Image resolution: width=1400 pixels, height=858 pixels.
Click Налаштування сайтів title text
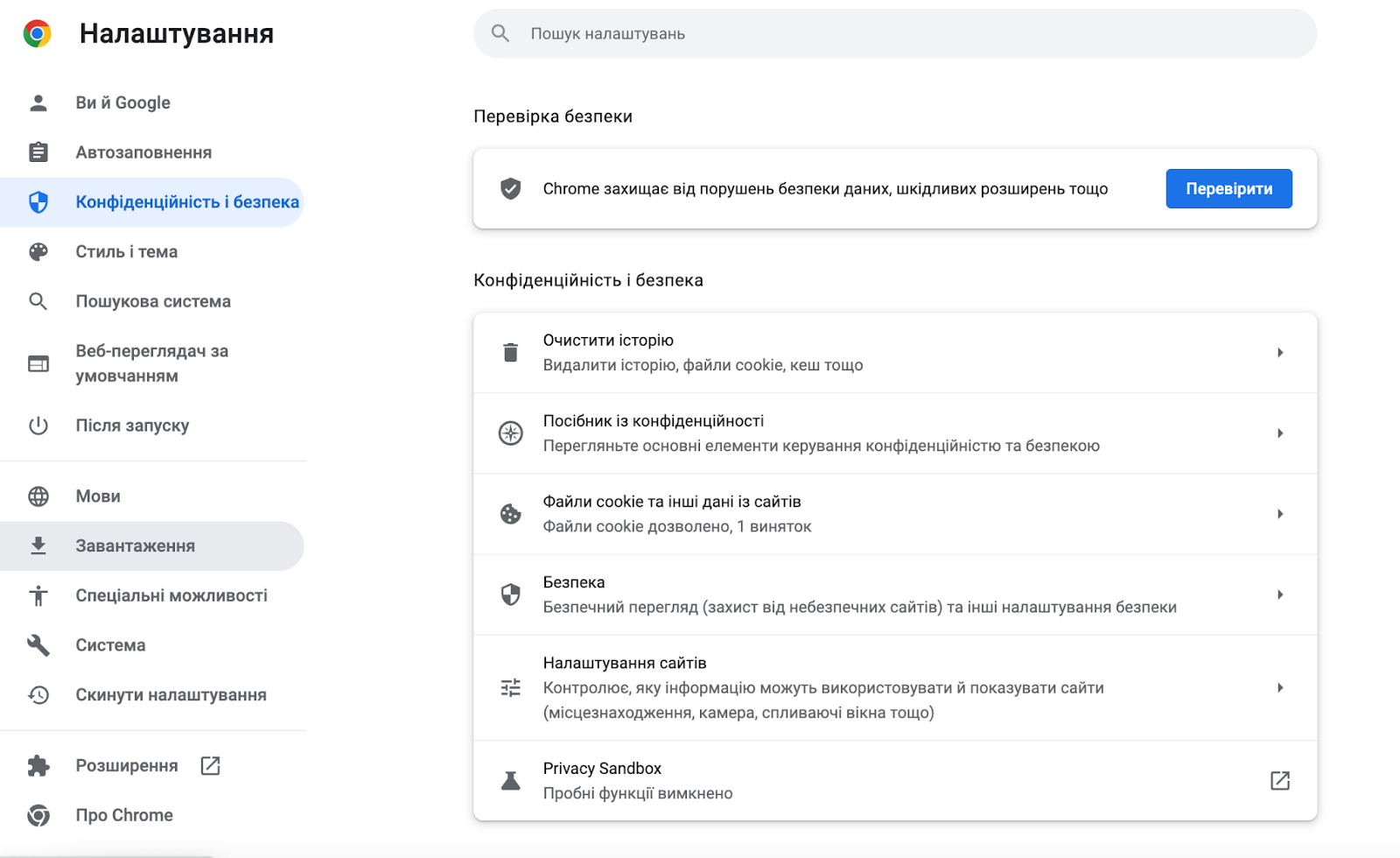625,663
